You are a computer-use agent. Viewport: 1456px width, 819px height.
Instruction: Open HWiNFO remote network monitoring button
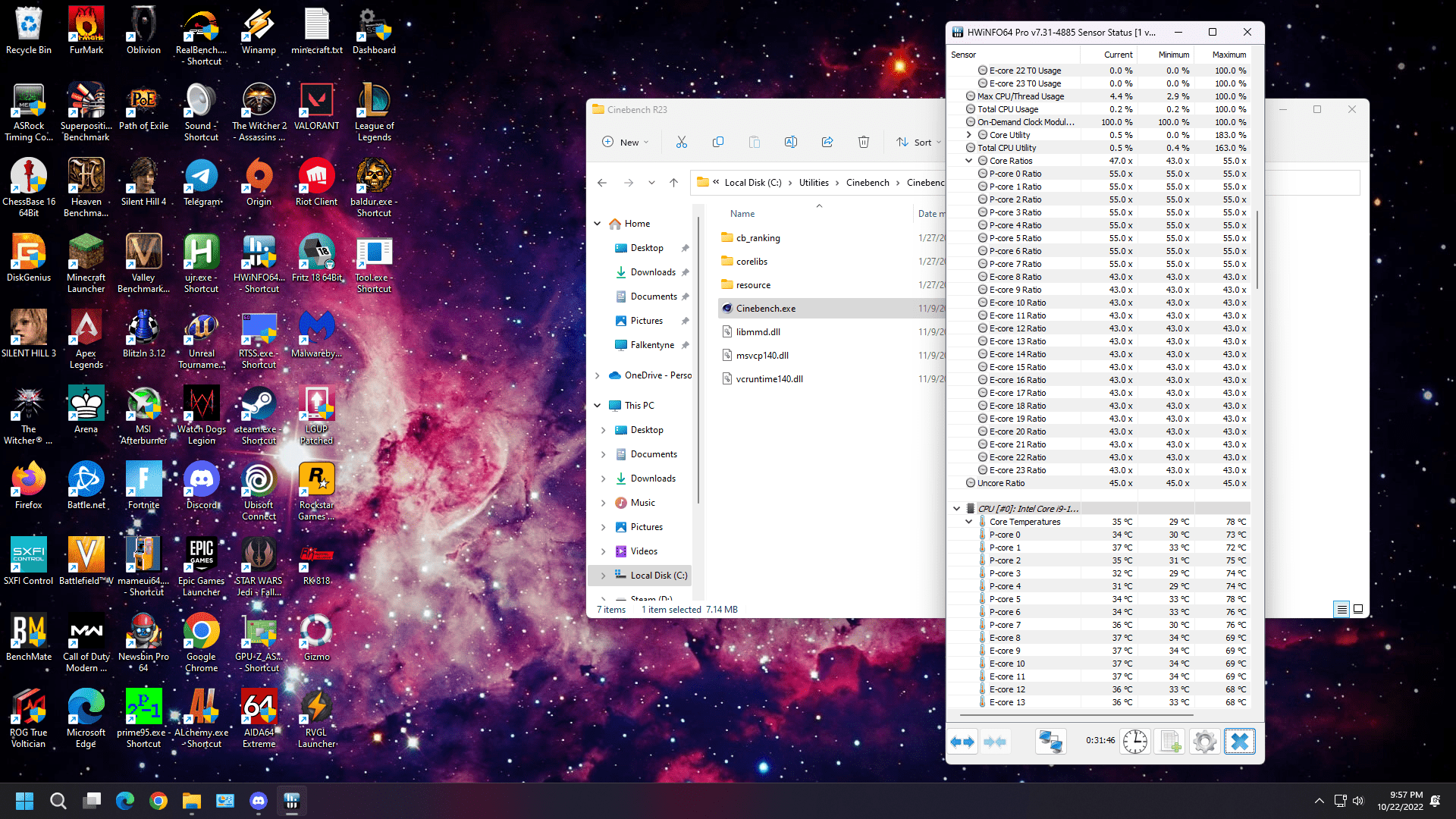coord(1050,741)
